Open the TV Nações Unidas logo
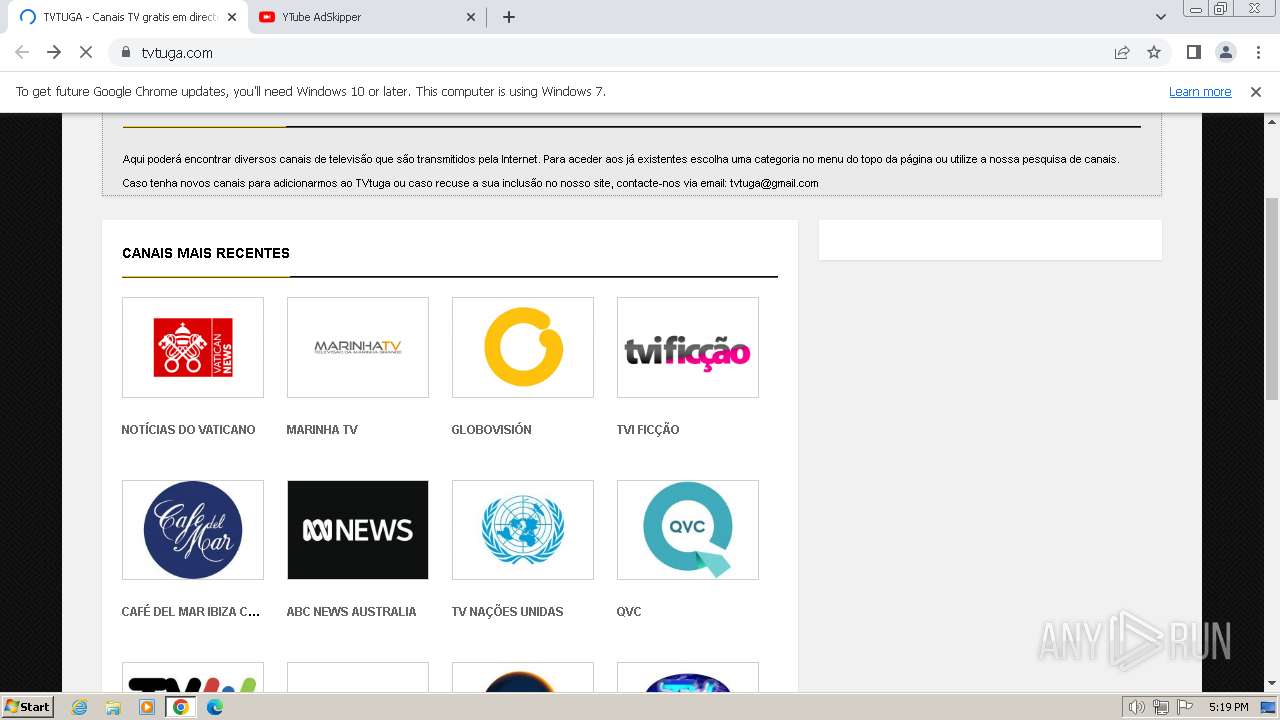Image resolution: width=1280 pixels, height=720 pixels. tap(523, 530)
